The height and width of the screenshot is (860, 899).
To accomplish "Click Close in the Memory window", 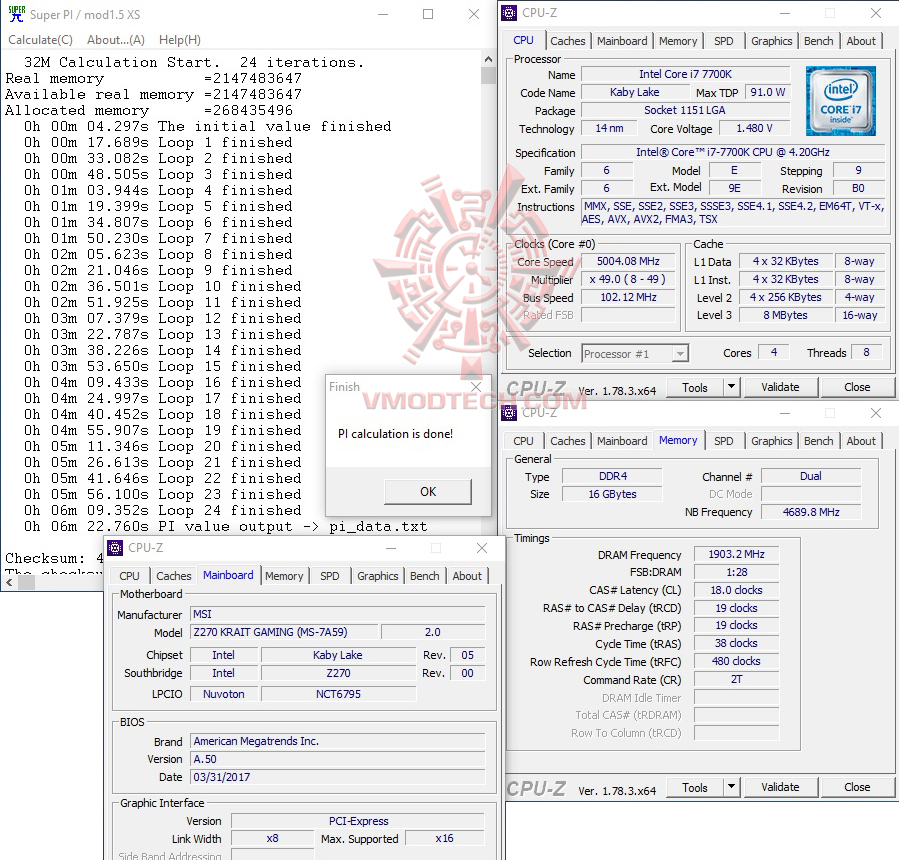I will point(857,787).
